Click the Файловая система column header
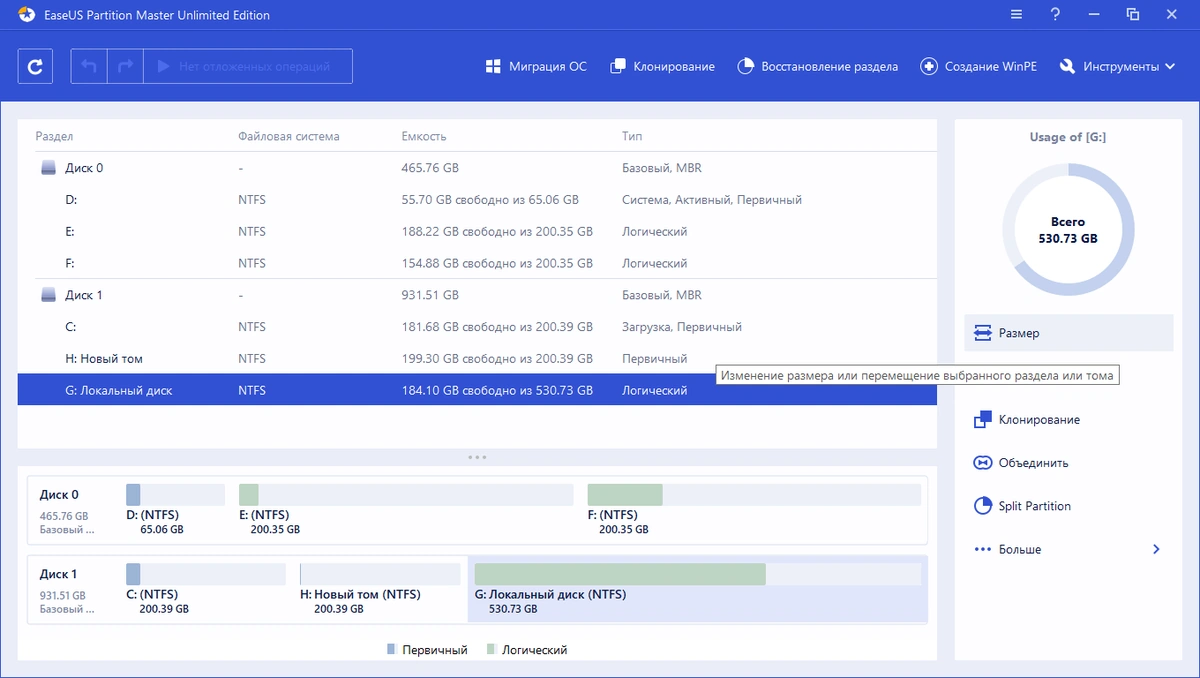The height and width of the screenshot is (678, 1200). pyautogui.click(x=289, y=136)
